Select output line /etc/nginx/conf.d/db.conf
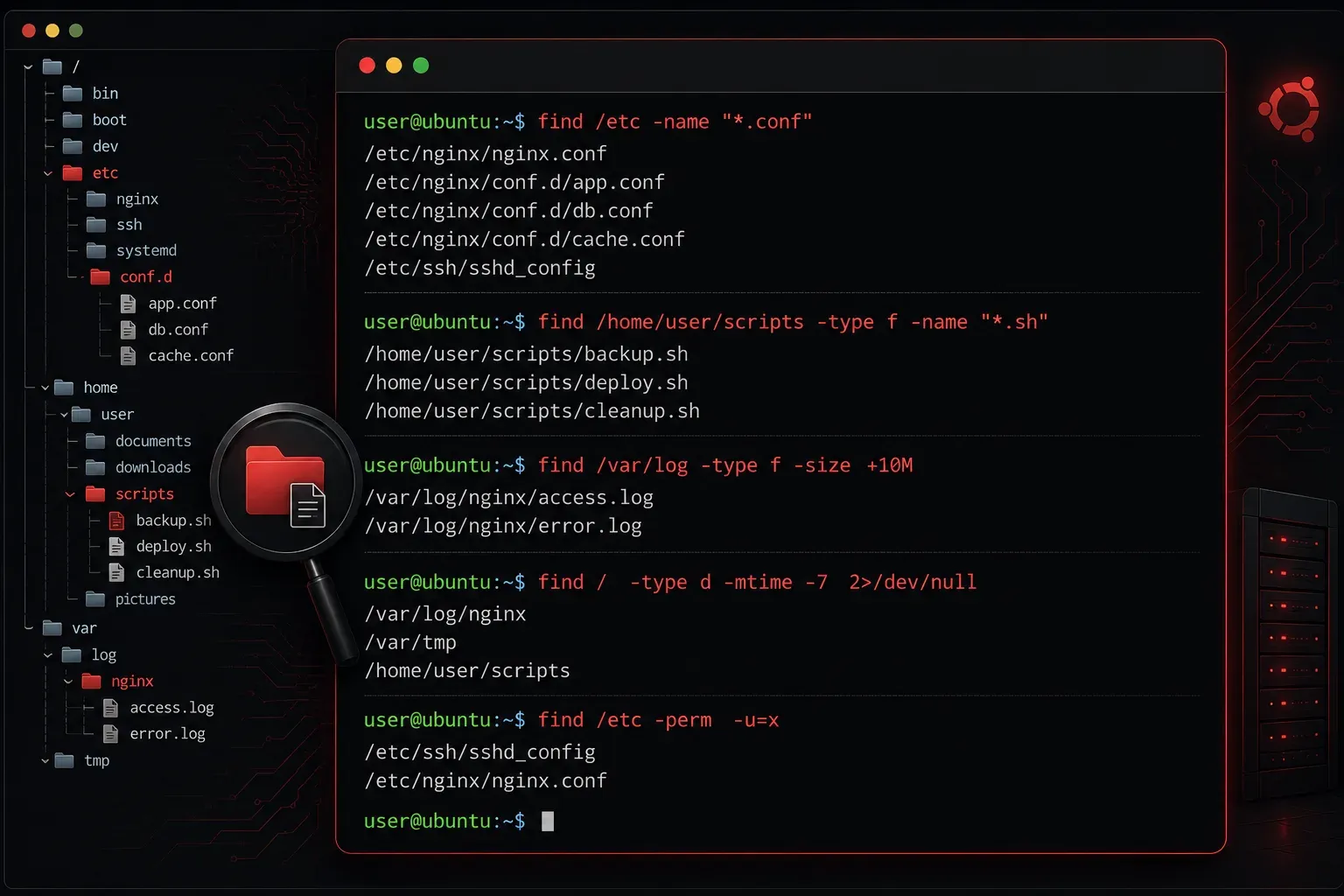This screenshot has width=1344, height=896. pos(508,211)
